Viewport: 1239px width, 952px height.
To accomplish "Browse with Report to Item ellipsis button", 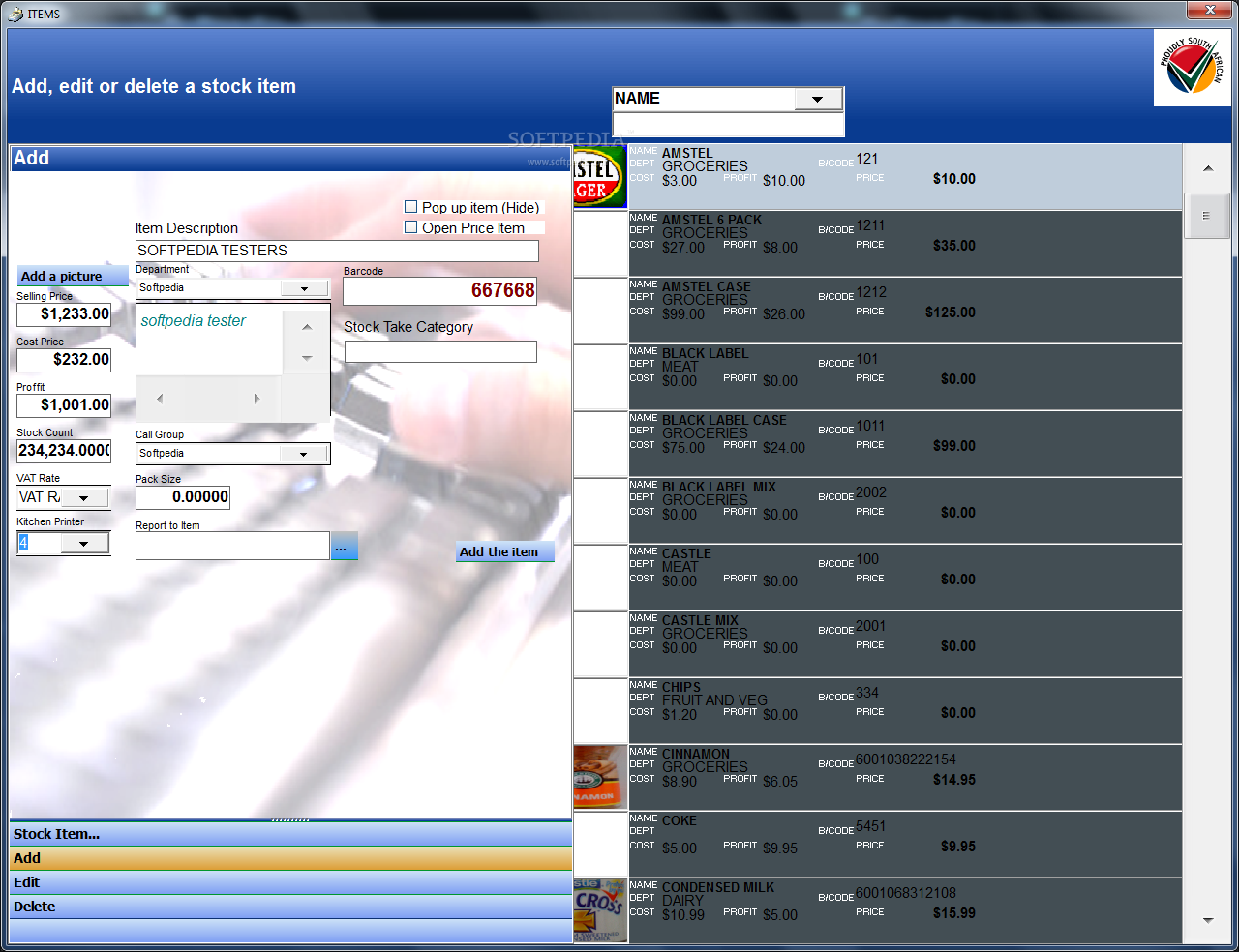I will coord(345,546).
